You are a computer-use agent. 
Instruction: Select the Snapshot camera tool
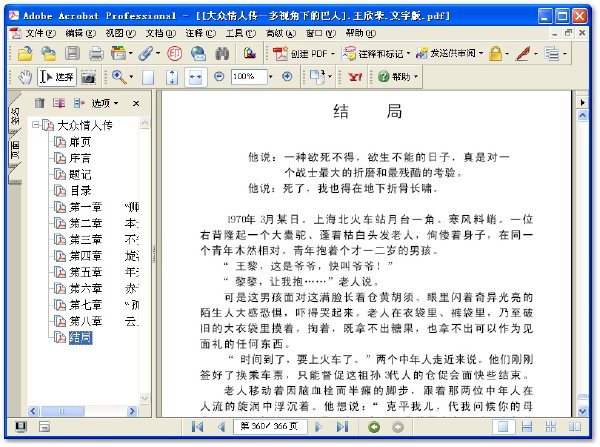click(x=88, y=78)
